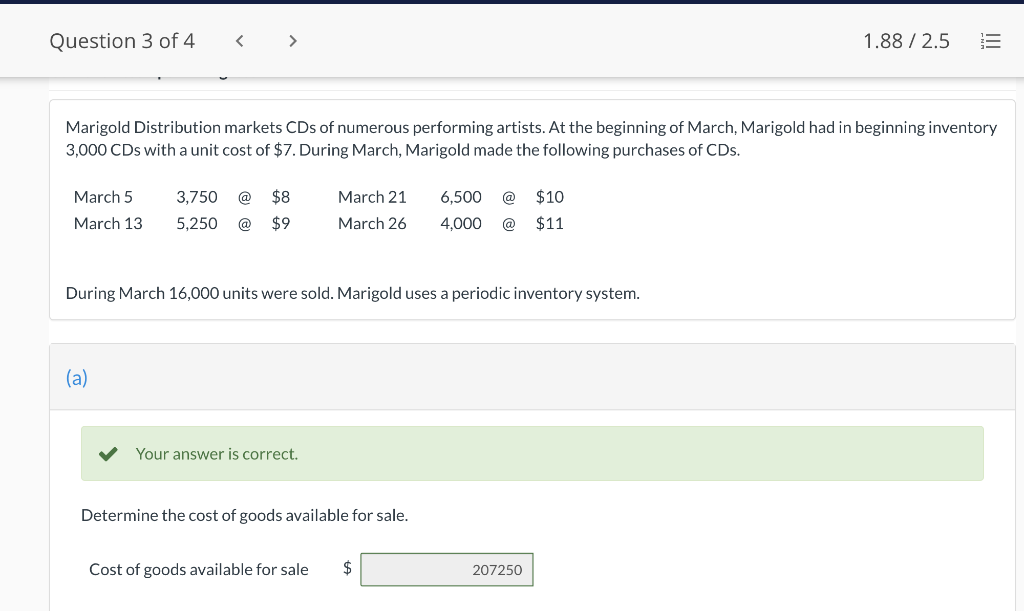Click the unit cost '$8'
The image size is (1024, 611).
pyautogui.click(x=281, y=197)
